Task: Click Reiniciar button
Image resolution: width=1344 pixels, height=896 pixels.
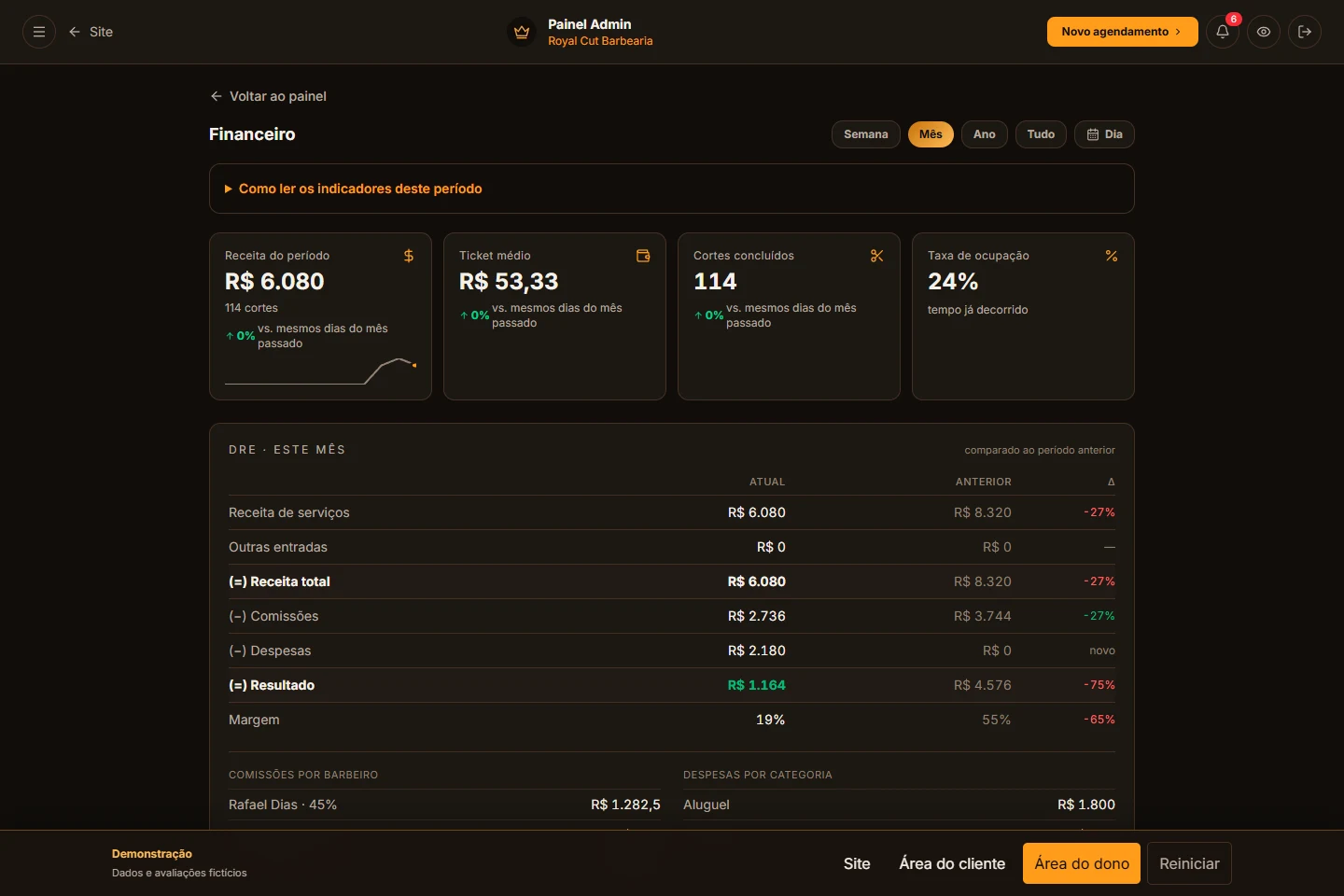Action: 1189,863
